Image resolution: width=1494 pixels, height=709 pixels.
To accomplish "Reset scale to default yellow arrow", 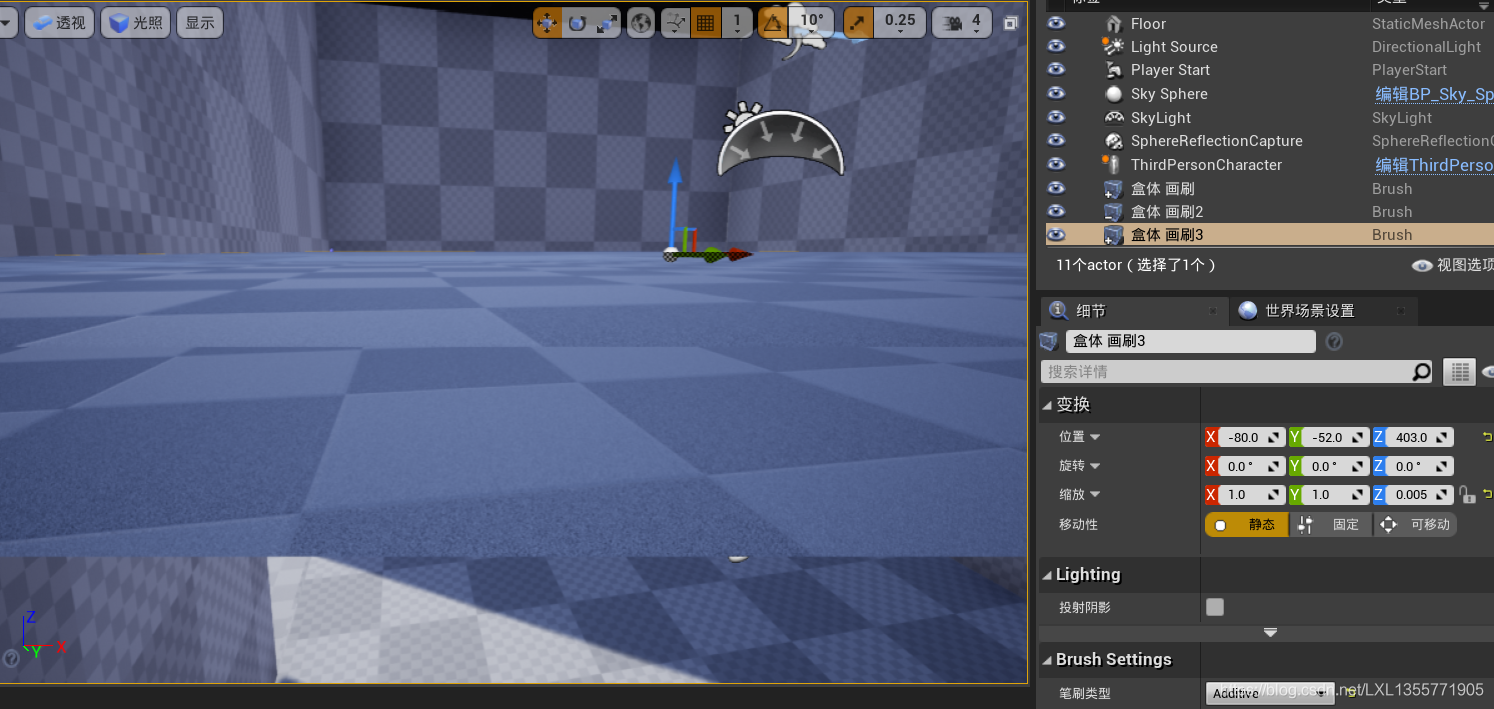I will [1487, 494].
